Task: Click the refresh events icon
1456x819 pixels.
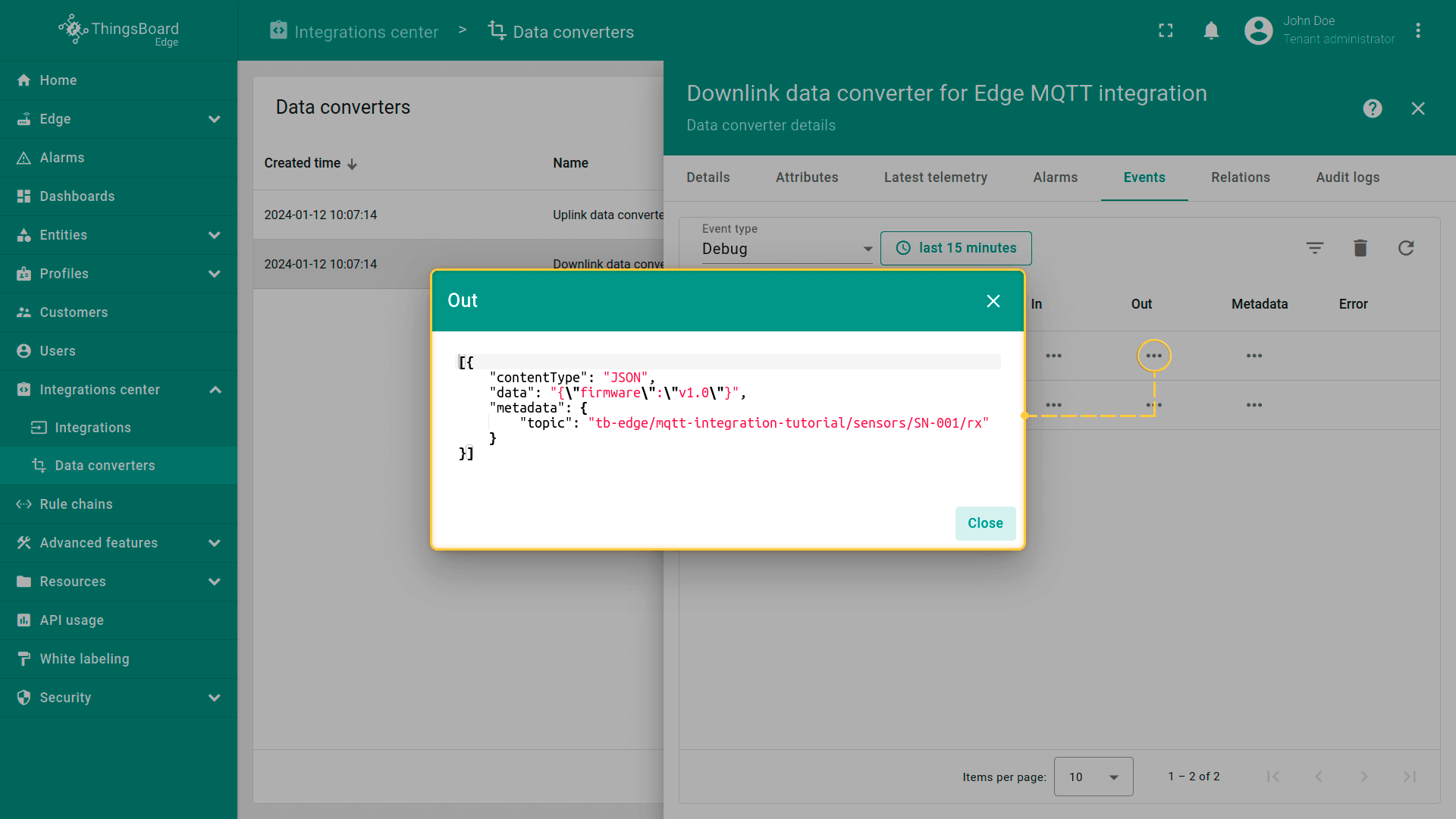Action: pyautogui.click(x=1405, y=248)
